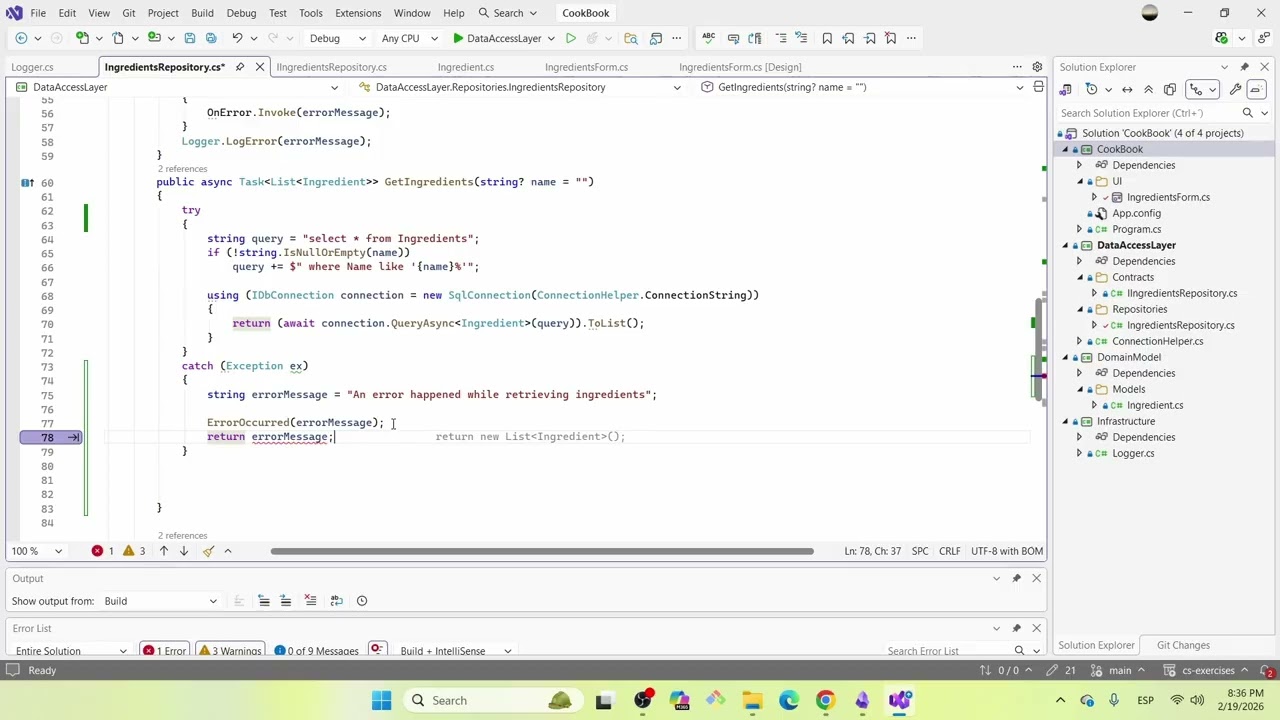Click Show All Files icon in Solution Explorer
The width and height of the screenshot is (1280, 720).
(1170, 89)
